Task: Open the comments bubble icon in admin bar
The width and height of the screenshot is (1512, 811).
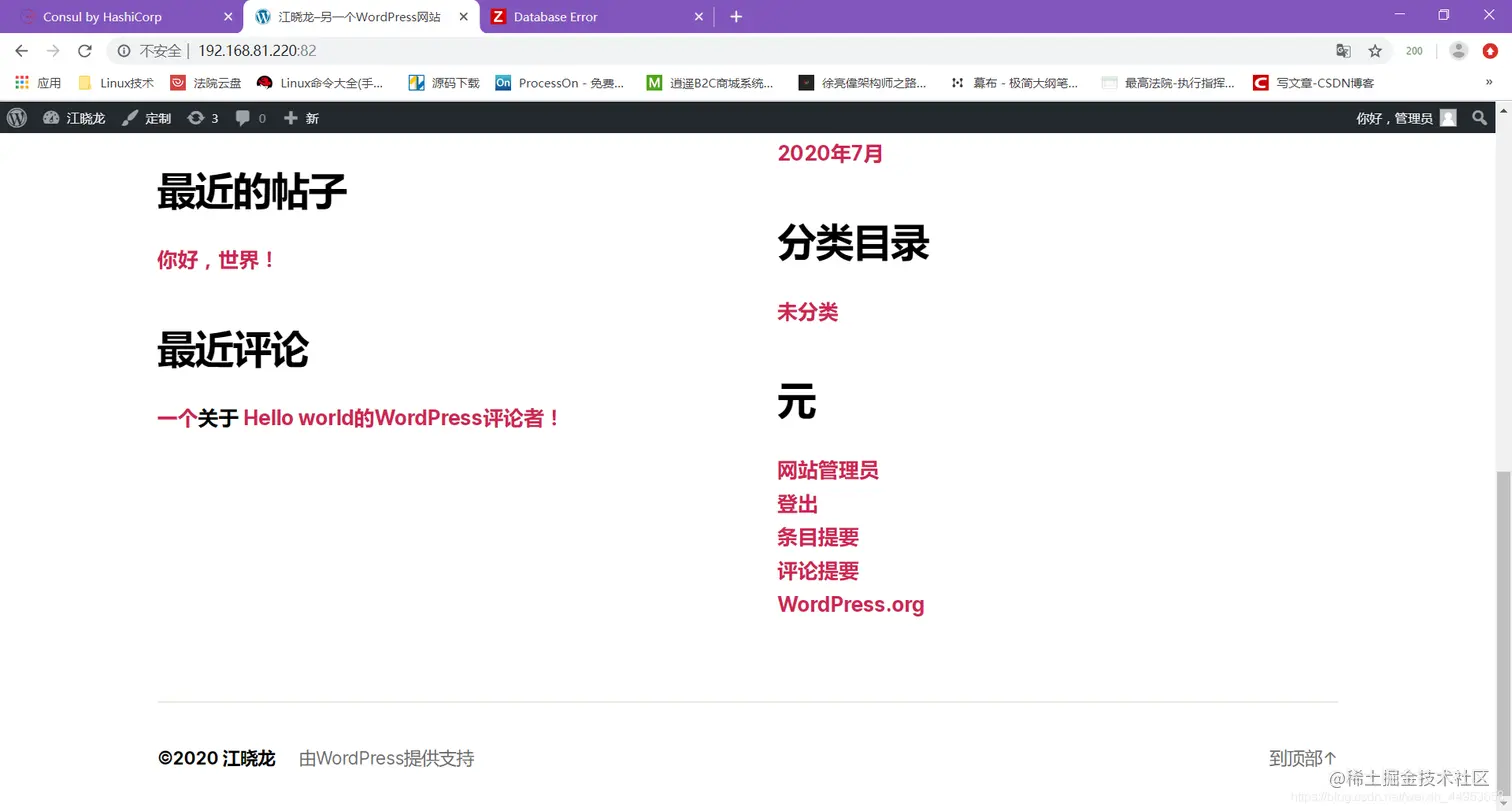Action: coord(244,118)
